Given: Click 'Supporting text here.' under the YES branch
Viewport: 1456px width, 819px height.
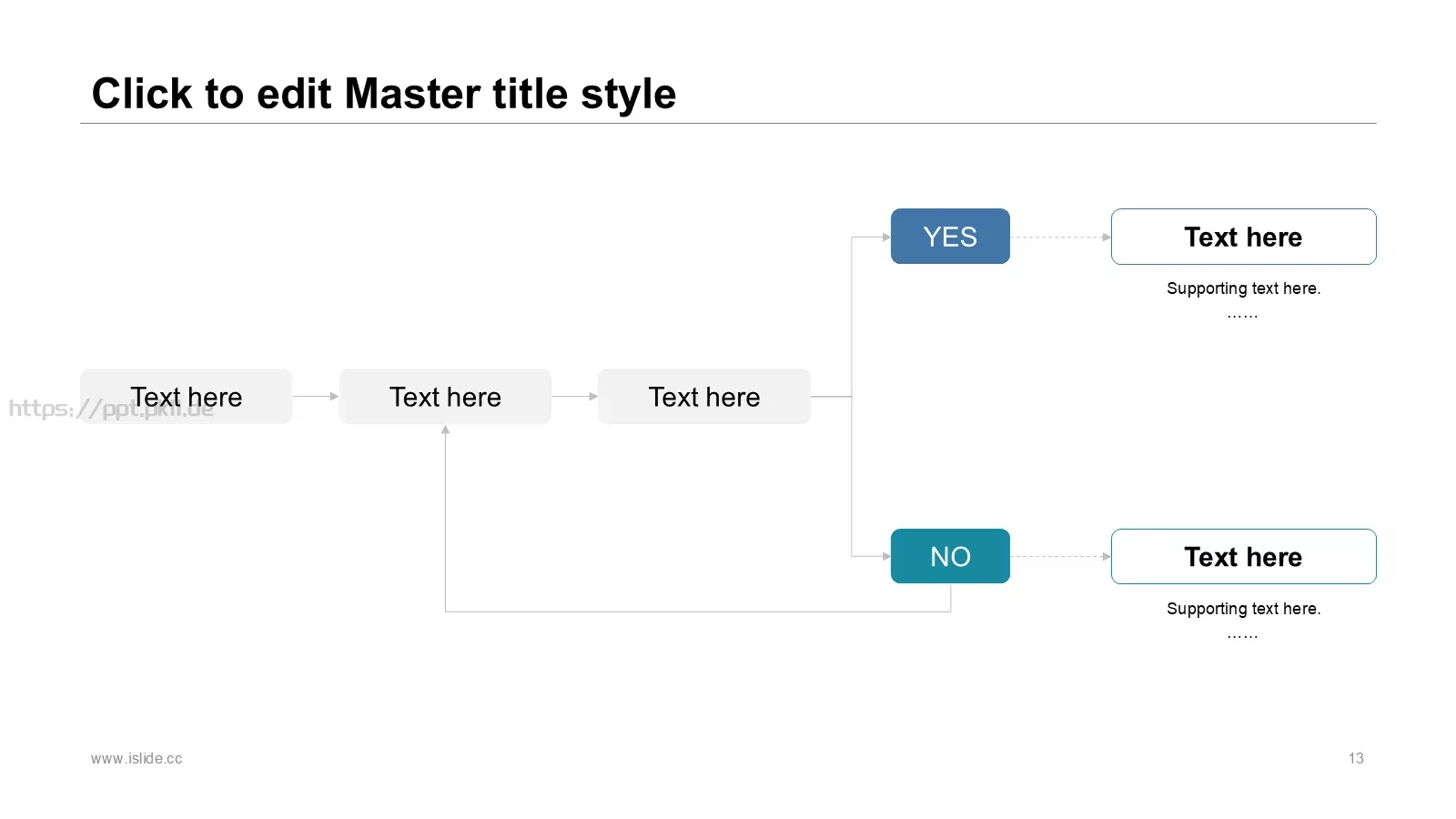Looking at the screenshot, I should [x=1243, y=288].
